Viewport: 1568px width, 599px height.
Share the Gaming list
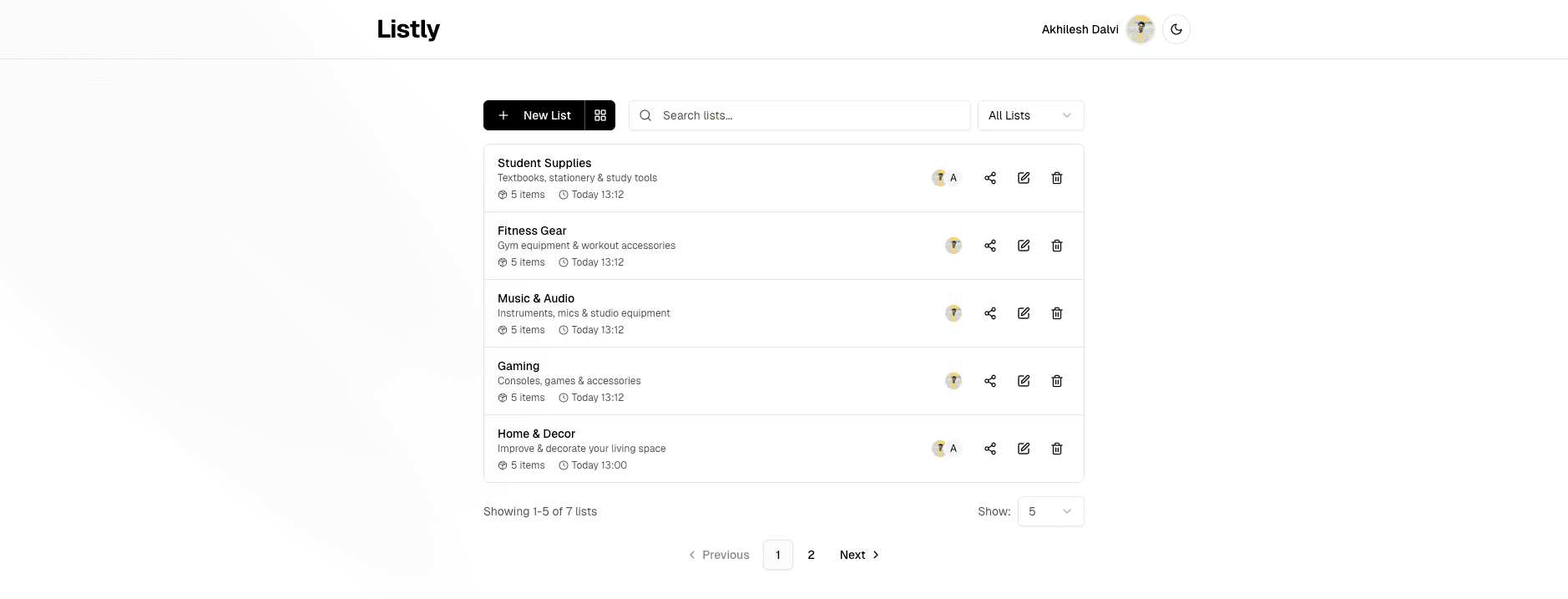[x=989, y=381]
